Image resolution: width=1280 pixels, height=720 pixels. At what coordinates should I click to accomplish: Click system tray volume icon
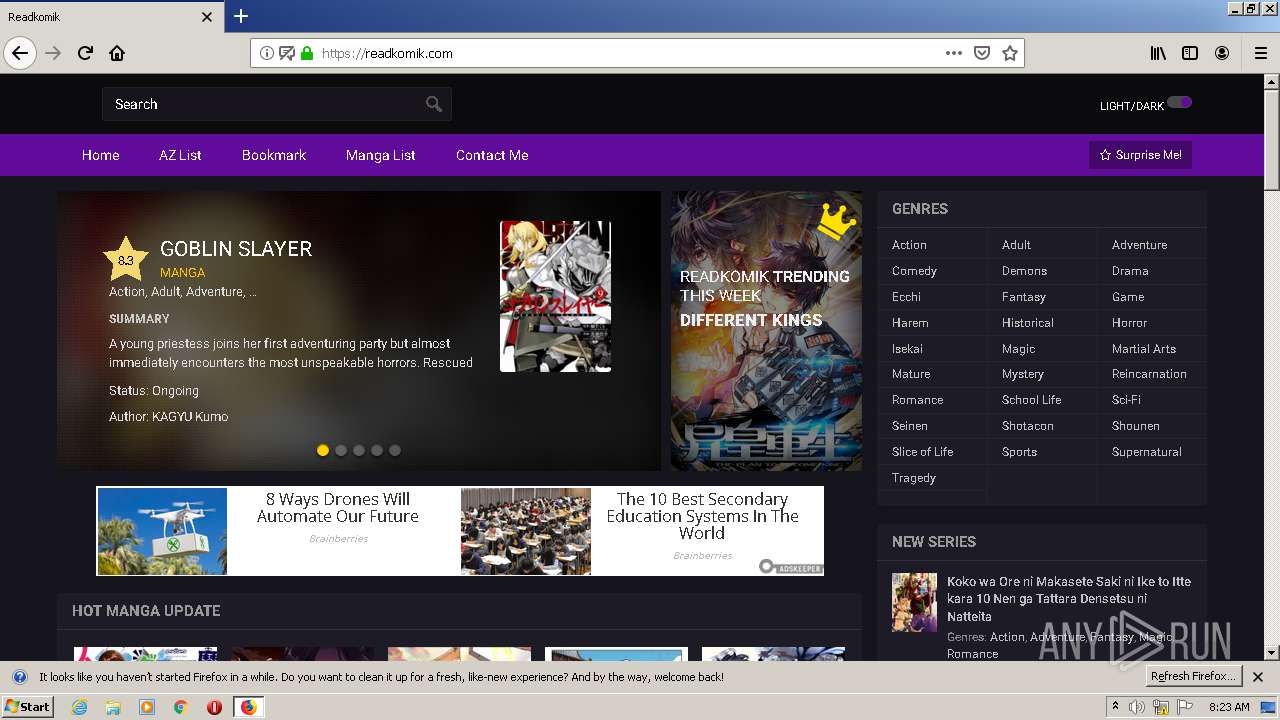[1137, 707]
